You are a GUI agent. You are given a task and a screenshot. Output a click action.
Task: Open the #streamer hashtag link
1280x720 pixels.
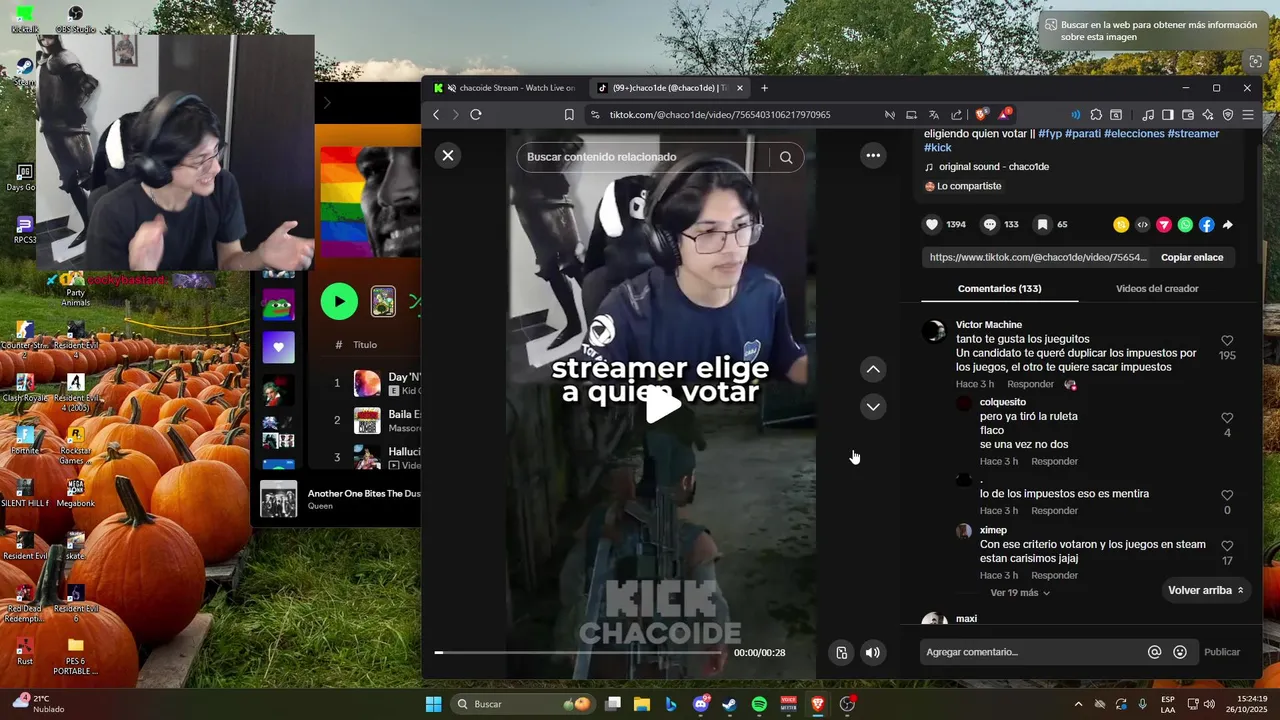pyautogui.click(x=1193, y=133)
